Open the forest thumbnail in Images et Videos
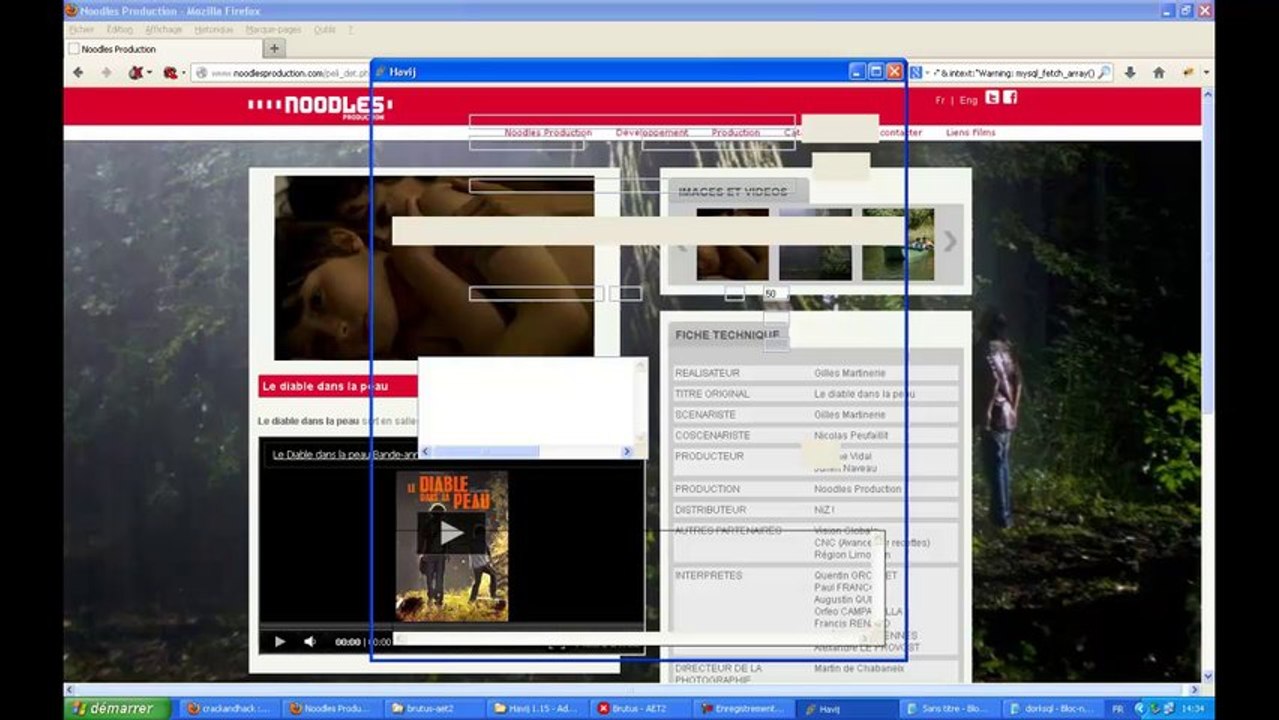The width and height of the screenshot is (1279, 720). point(815,244)
